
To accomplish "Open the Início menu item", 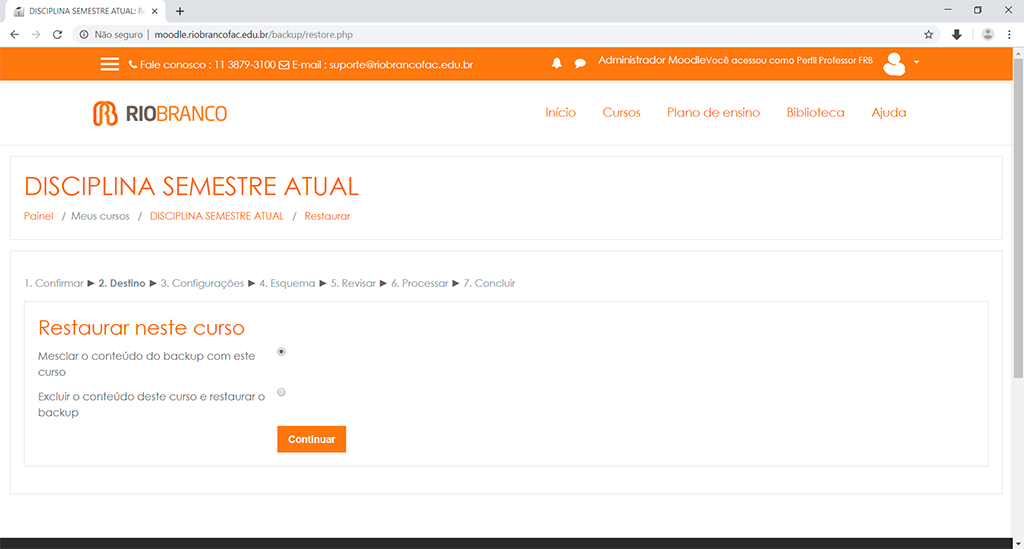I will pos(560,112).
